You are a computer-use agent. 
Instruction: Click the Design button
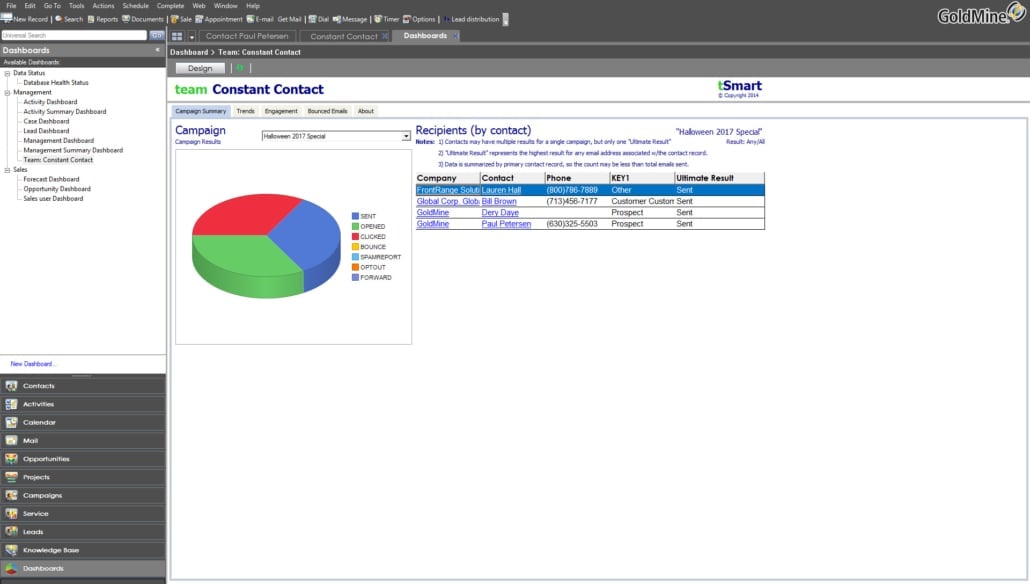point(200,68)
